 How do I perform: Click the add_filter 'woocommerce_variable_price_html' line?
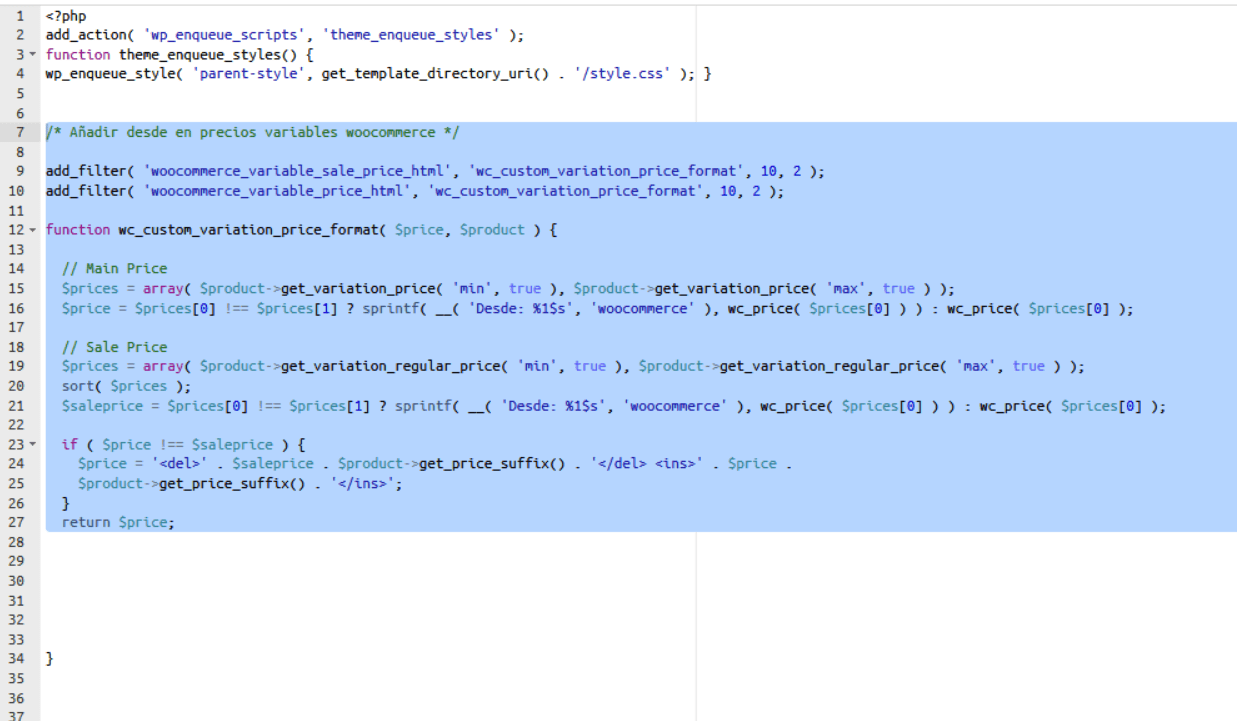(414, 191)
